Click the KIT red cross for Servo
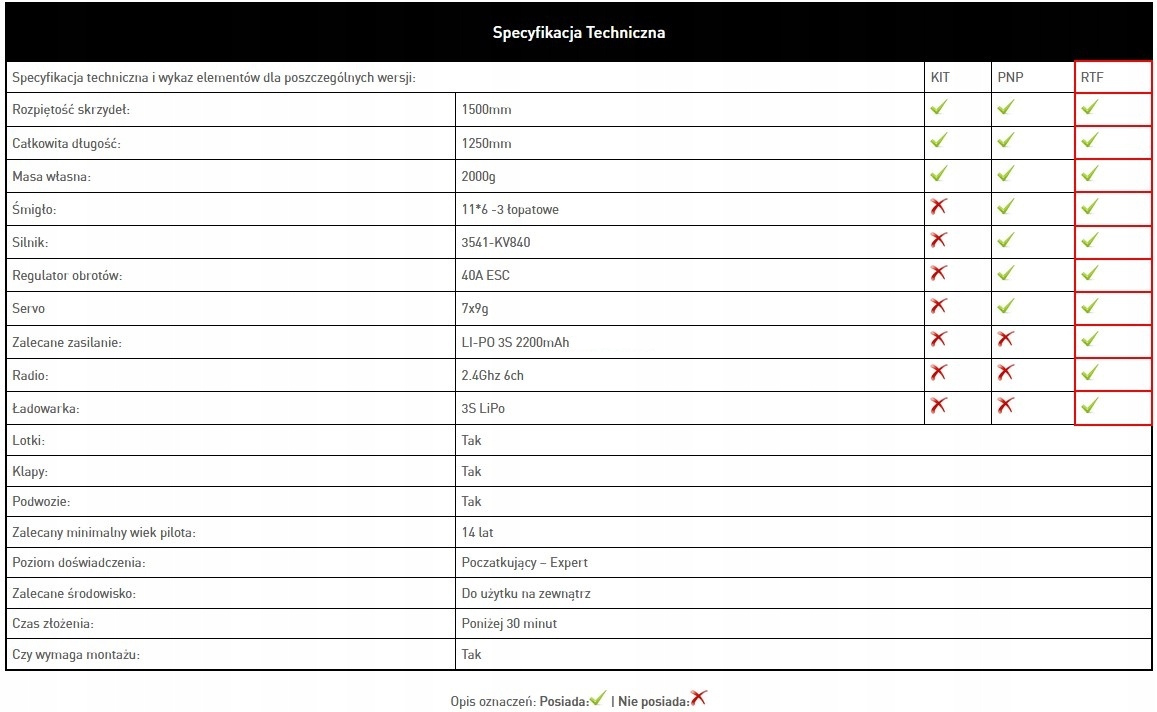Image resolution: width=1157 pixels, height=712 pixels. pos(938,306)
